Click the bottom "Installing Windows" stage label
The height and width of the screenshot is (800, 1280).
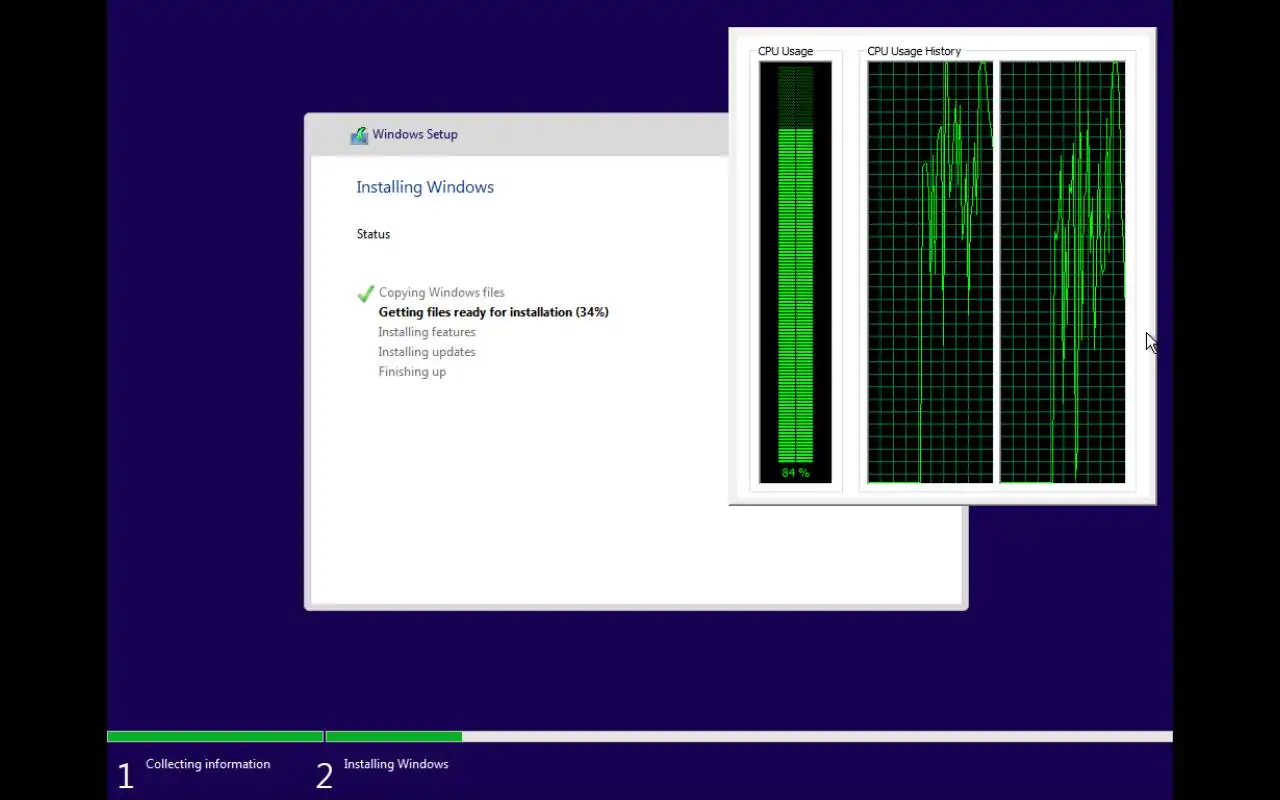pos(396,764)
